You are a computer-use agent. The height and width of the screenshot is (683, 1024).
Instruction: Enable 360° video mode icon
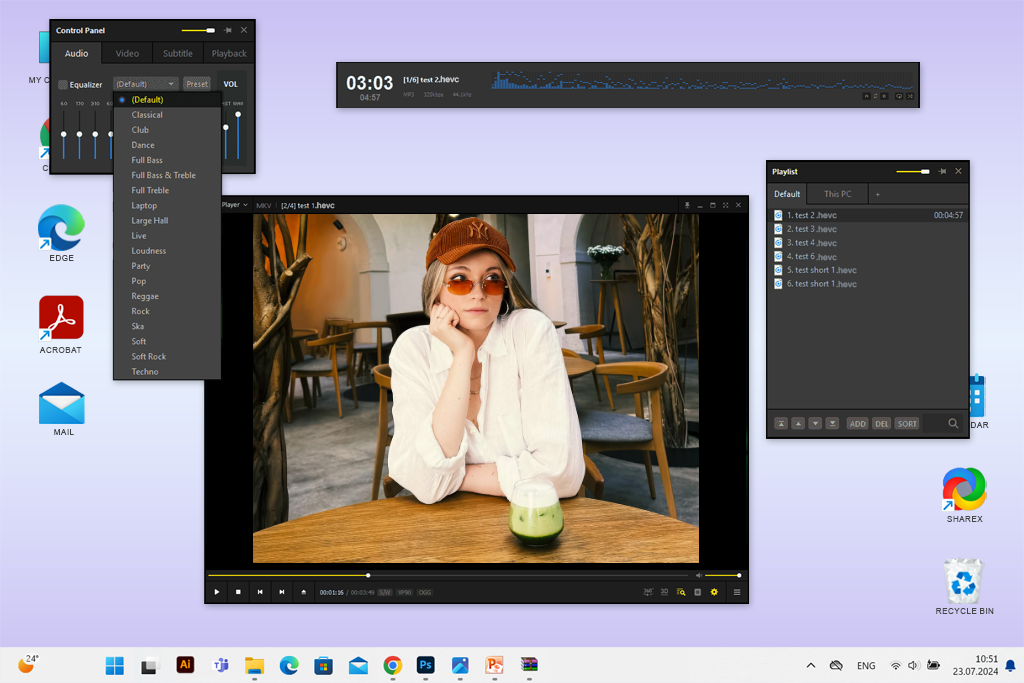tap(648, 592)
